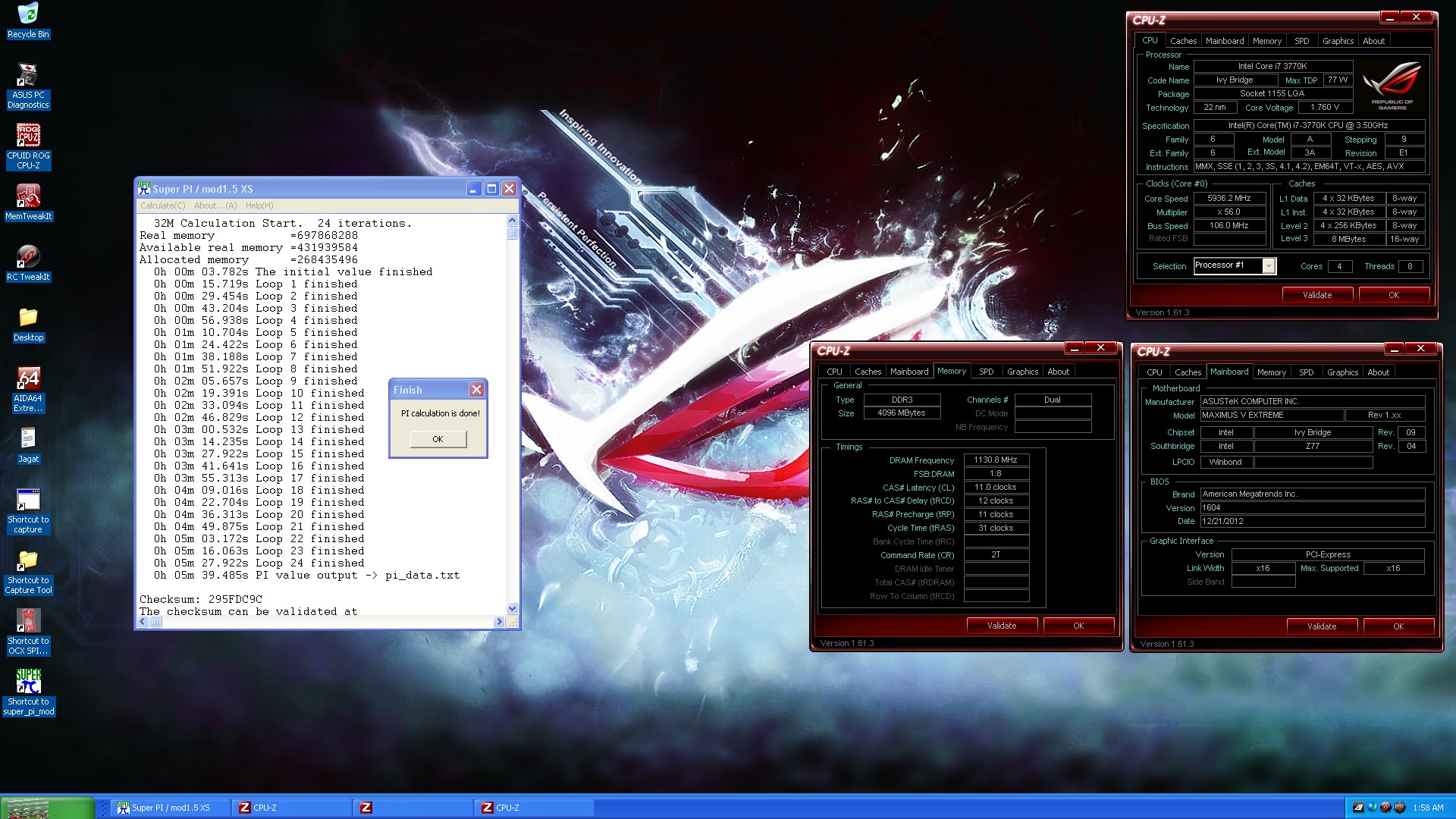Open Calculate menu in Super PI

click(162, 206)
